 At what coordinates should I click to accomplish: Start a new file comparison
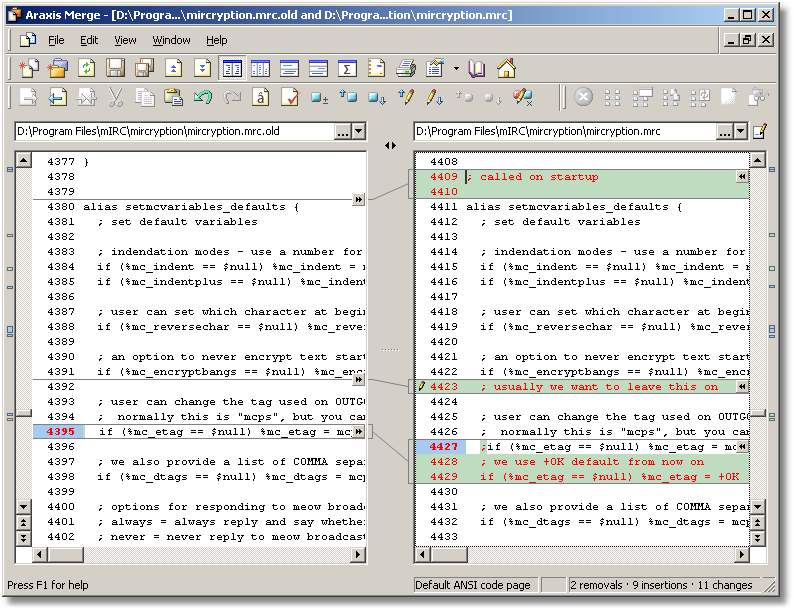click(29, 68)
